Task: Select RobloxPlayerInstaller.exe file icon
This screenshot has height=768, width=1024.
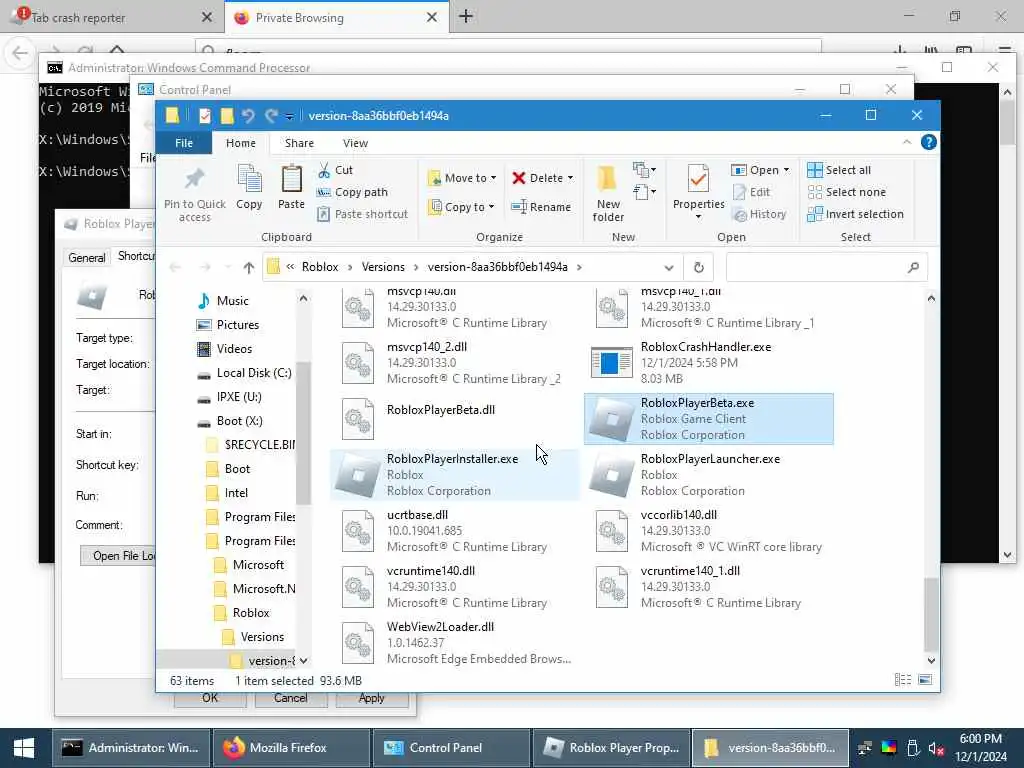Action: coord(357,475)
